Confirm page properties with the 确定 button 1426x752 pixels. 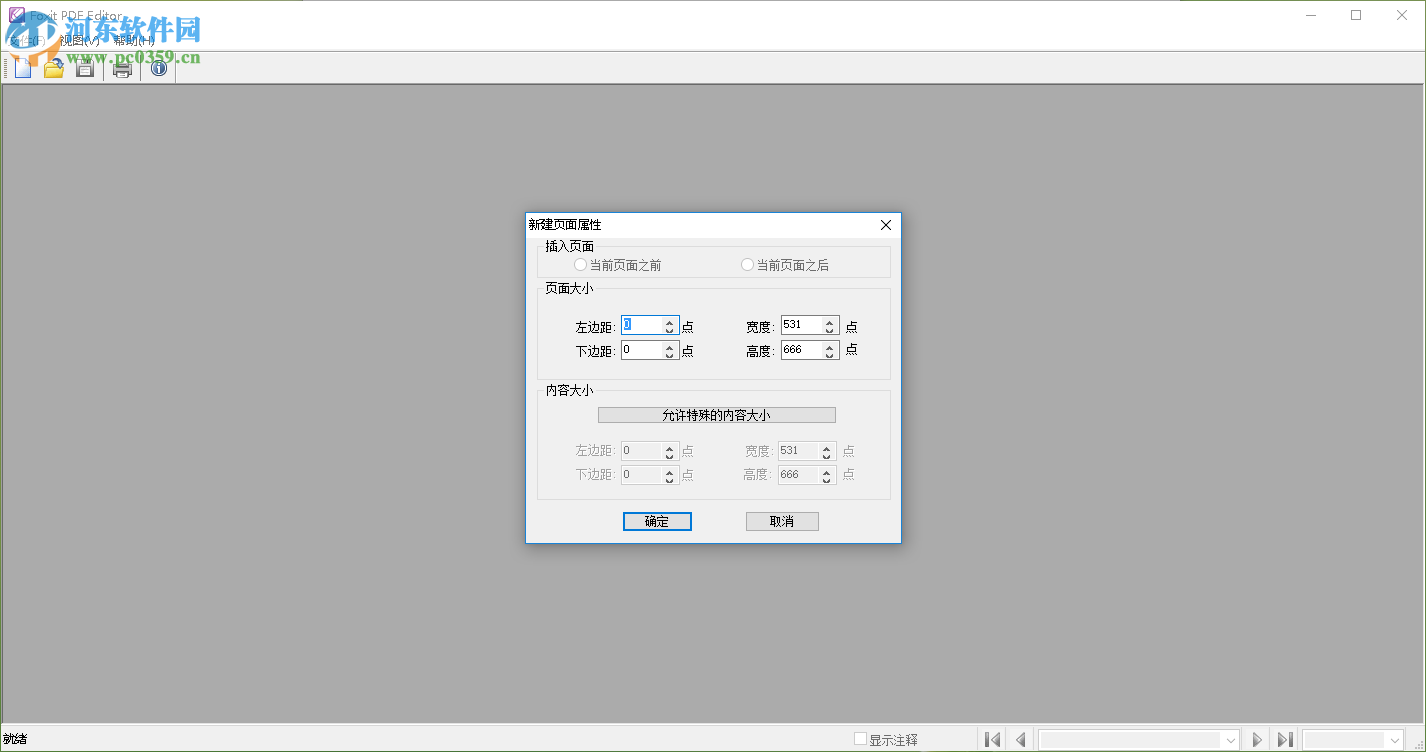657,521
